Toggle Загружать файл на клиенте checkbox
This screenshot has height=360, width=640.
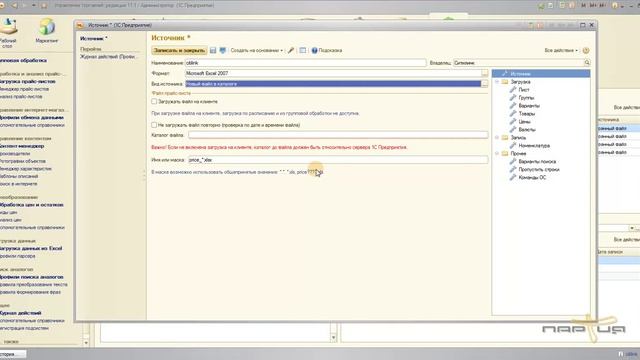154,101
